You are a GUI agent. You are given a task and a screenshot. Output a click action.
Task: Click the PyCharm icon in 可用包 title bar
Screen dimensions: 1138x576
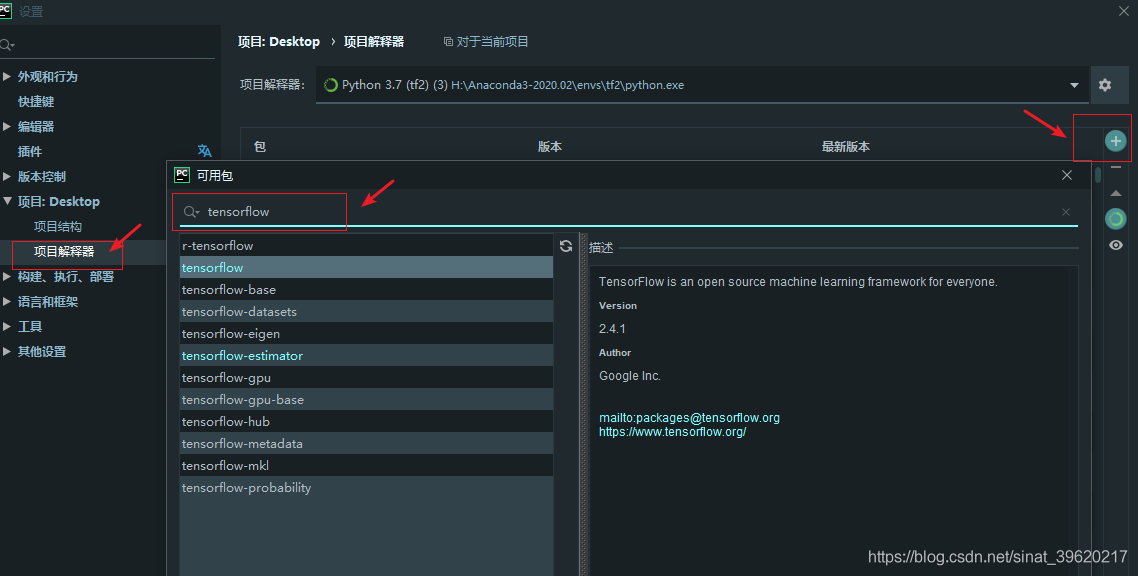(182, 175)
